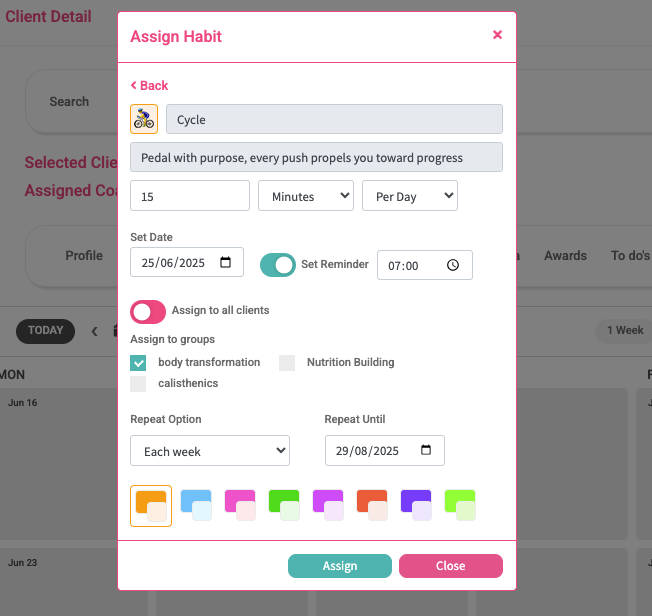Check the Nutrition Building group
The image size is (652, 616).
(x=287, y=362)
